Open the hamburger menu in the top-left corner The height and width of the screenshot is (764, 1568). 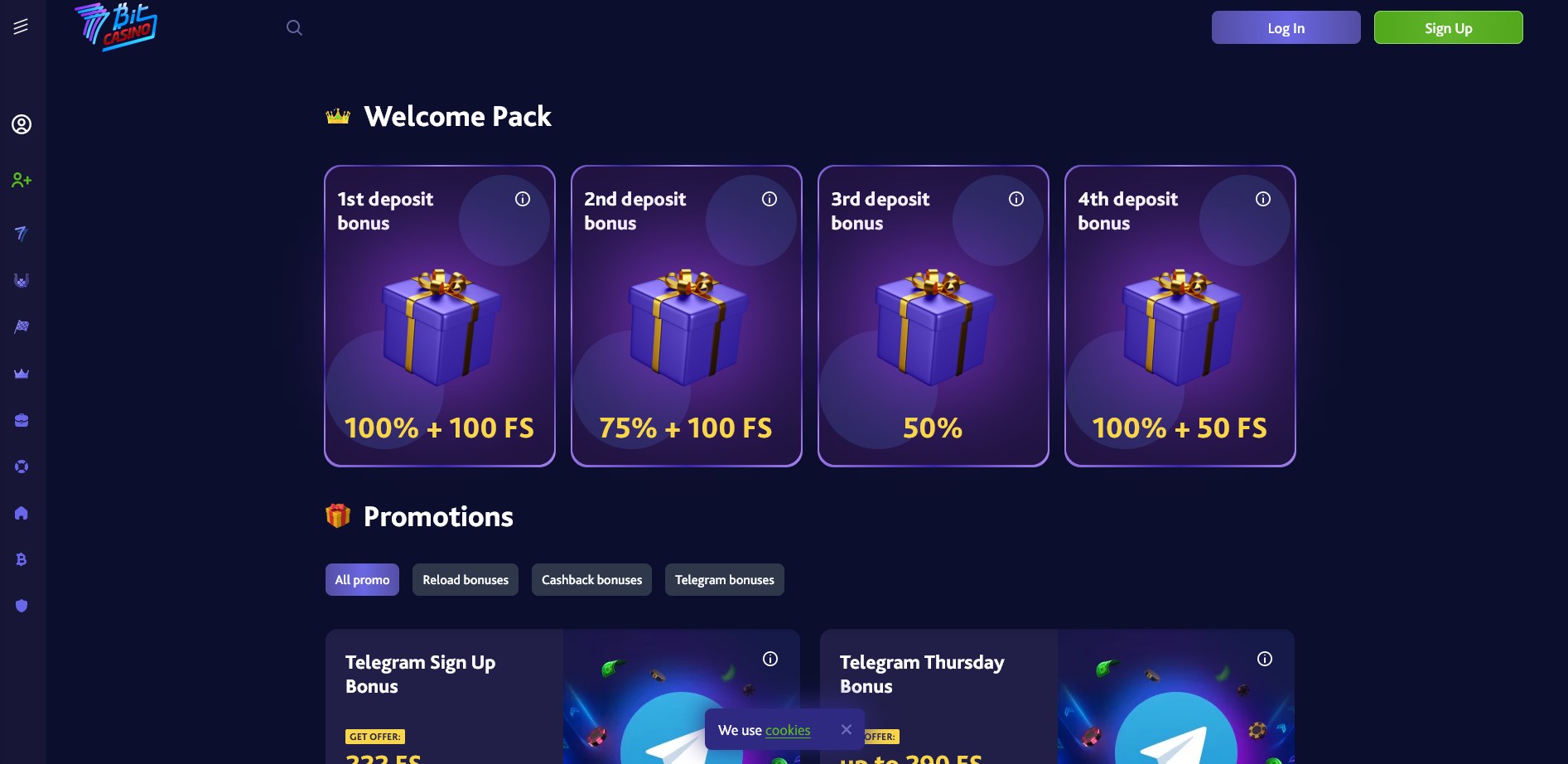click(21, 27)
